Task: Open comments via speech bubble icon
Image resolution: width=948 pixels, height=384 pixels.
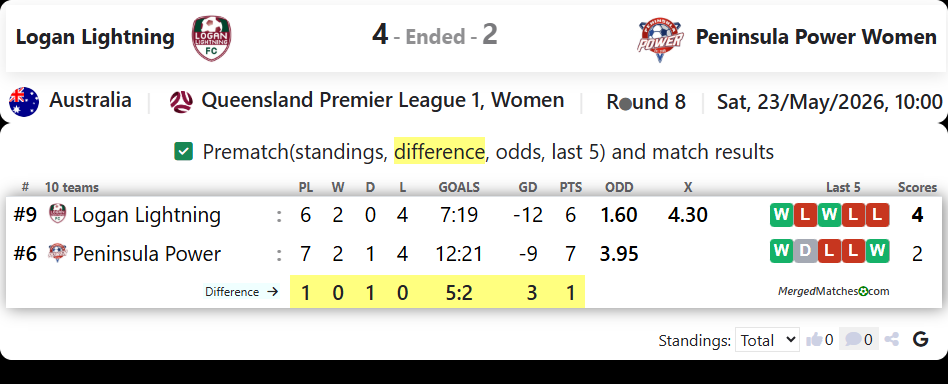Action: (853, 339)
